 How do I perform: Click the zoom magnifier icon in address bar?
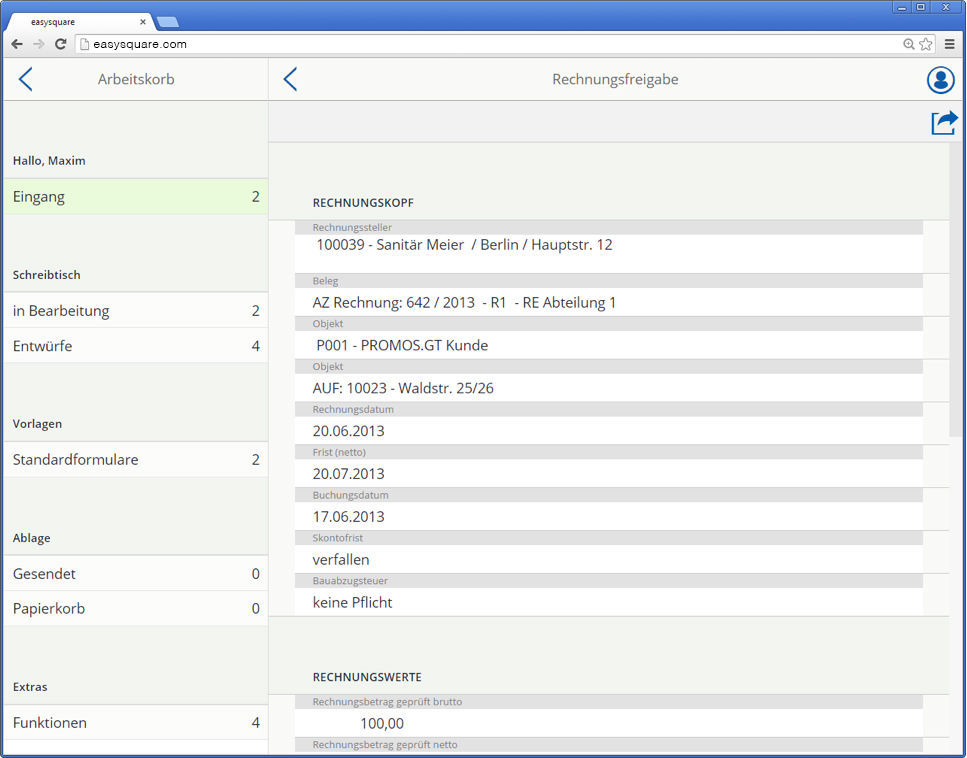click(909, 44)
